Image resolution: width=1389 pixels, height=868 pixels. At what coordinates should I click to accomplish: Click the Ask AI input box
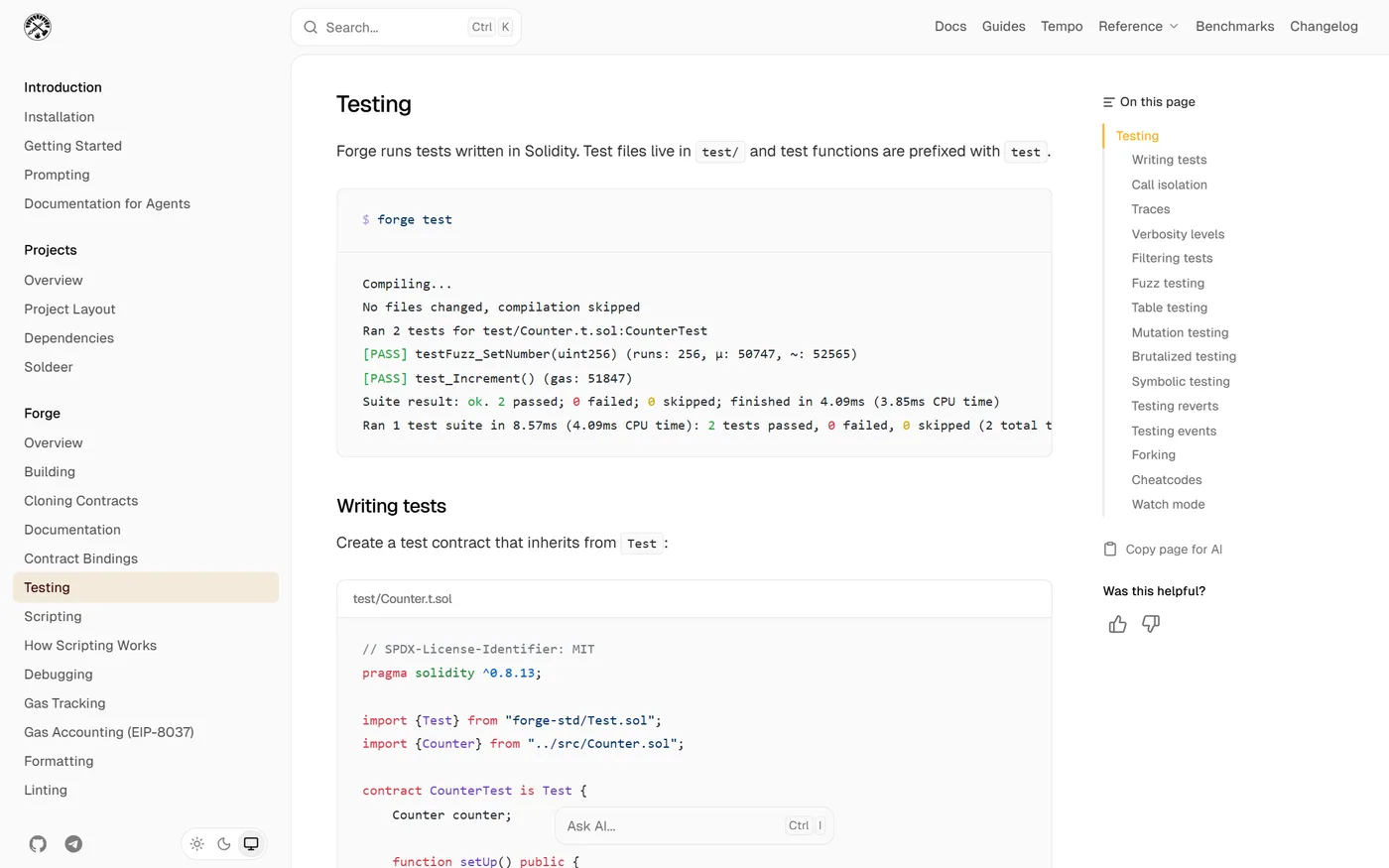(694, 825)
